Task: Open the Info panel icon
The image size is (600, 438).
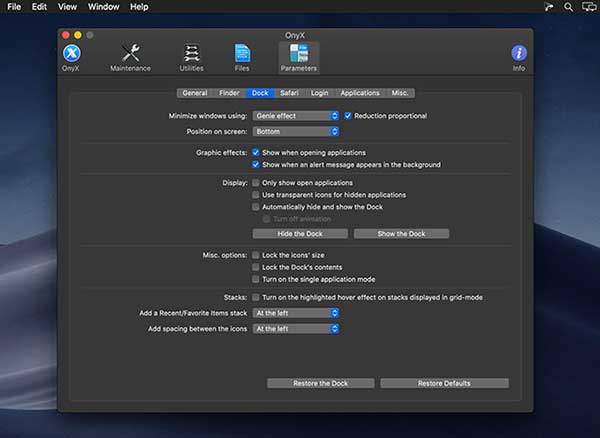Action: (x=519, y=58)
